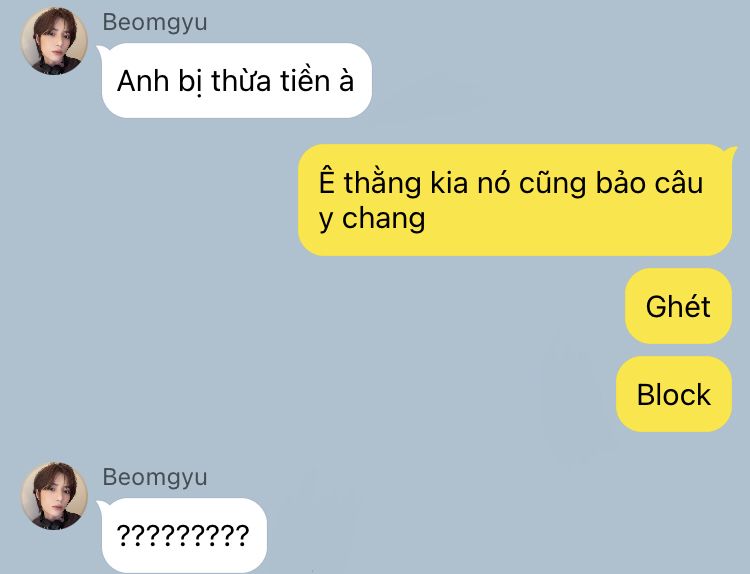Click the word "chang" in yellow message
The image size is (750, 574).
pos(384,219)
